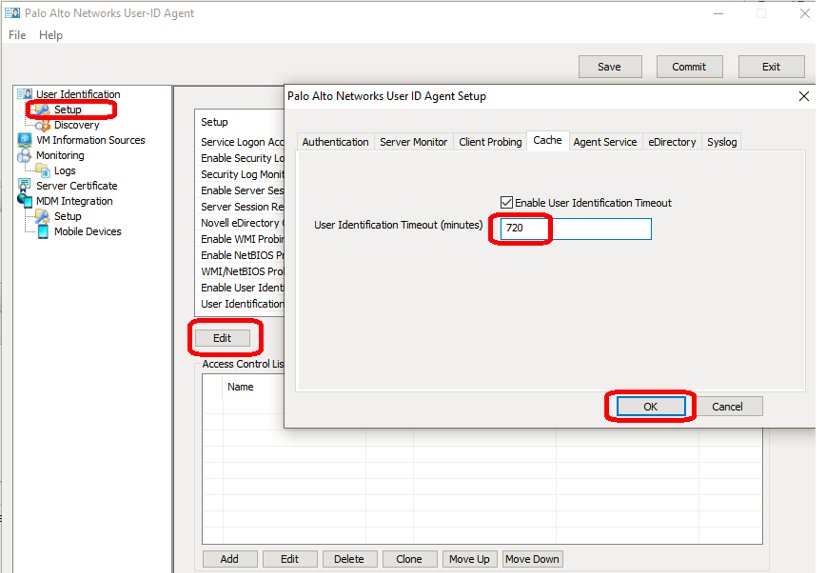
Task: Switch to the Syslog tab
Action: tap(722, 142)
